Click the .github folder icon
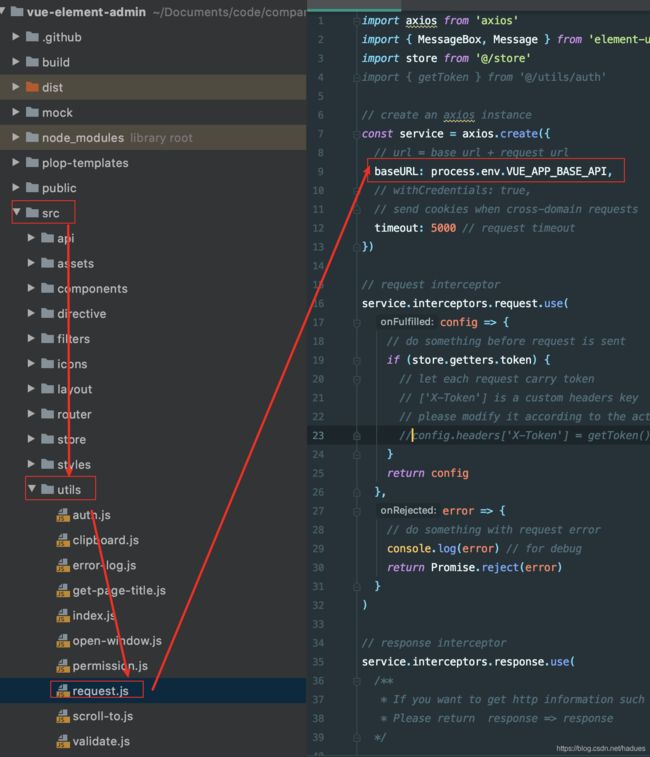650x757 pixels. (x=32, y=37)
